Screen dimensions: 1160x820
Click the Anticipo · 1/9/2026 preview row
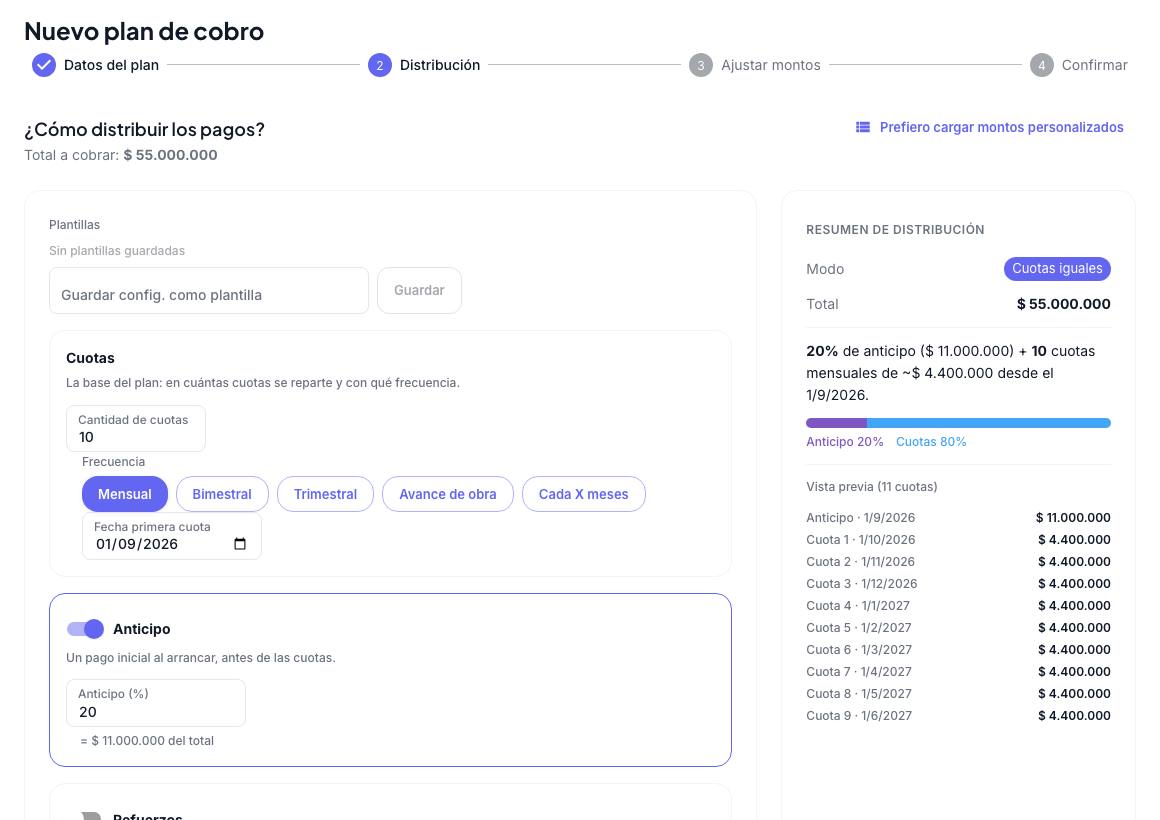958,518
